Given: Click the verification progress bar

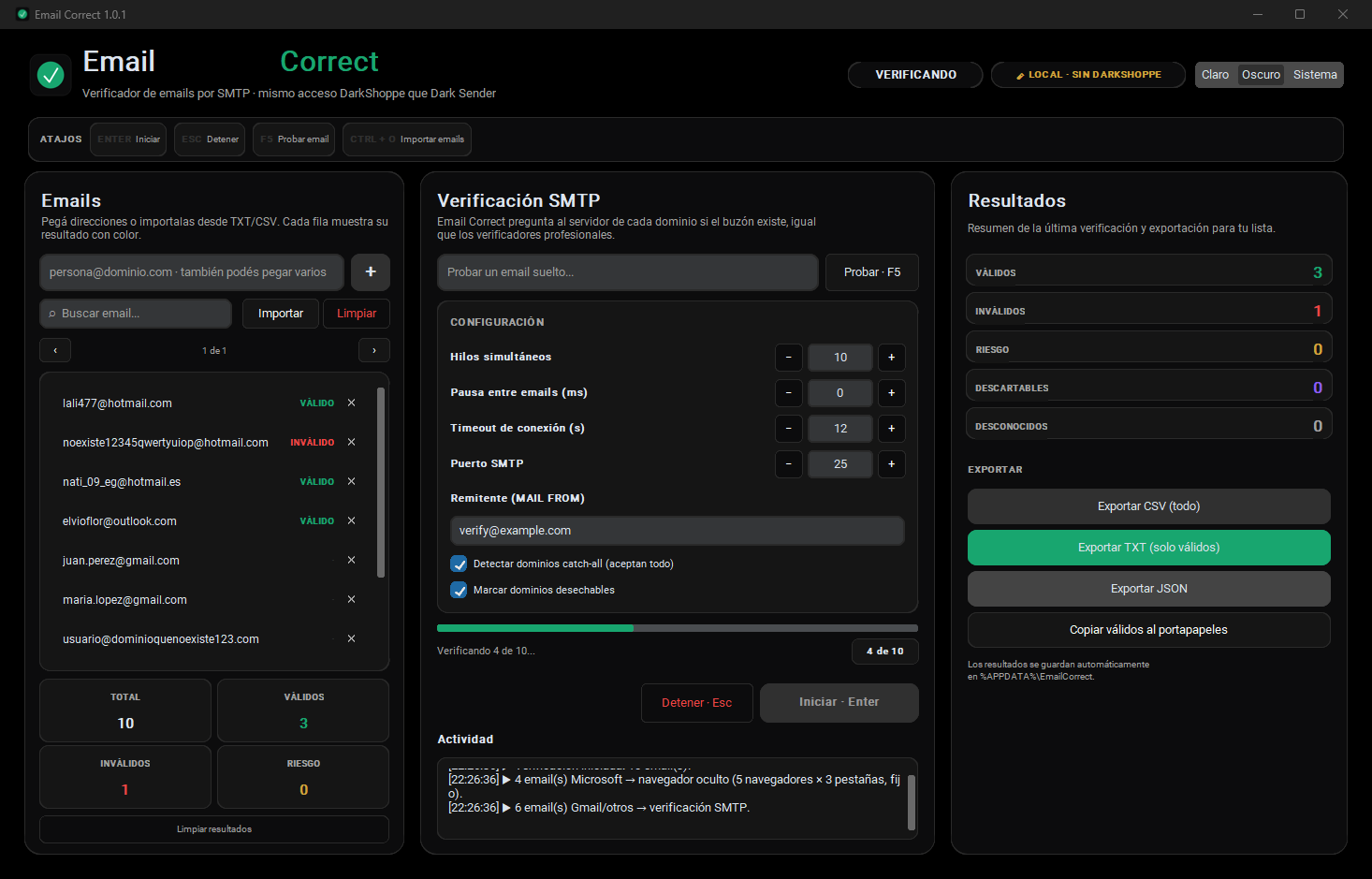Looking at the screenshot, I should click(x=678, y=628).
